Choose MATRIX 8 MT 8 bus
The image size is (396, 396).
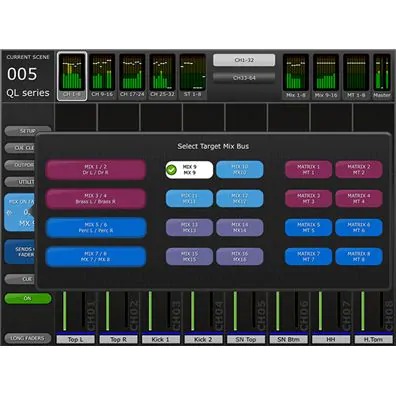click(359, 257)
